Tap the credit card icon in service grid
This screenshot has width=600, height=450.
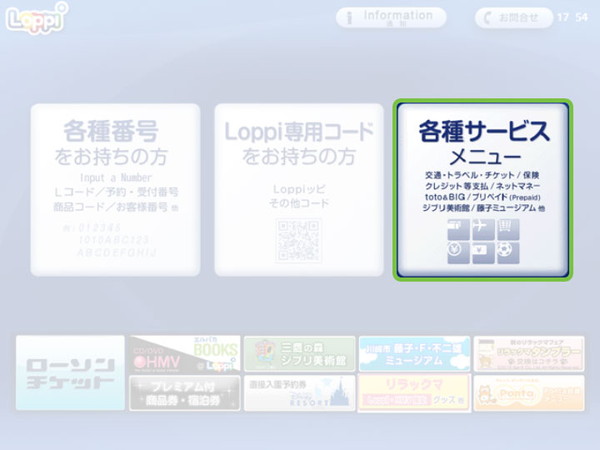point(458,230)
